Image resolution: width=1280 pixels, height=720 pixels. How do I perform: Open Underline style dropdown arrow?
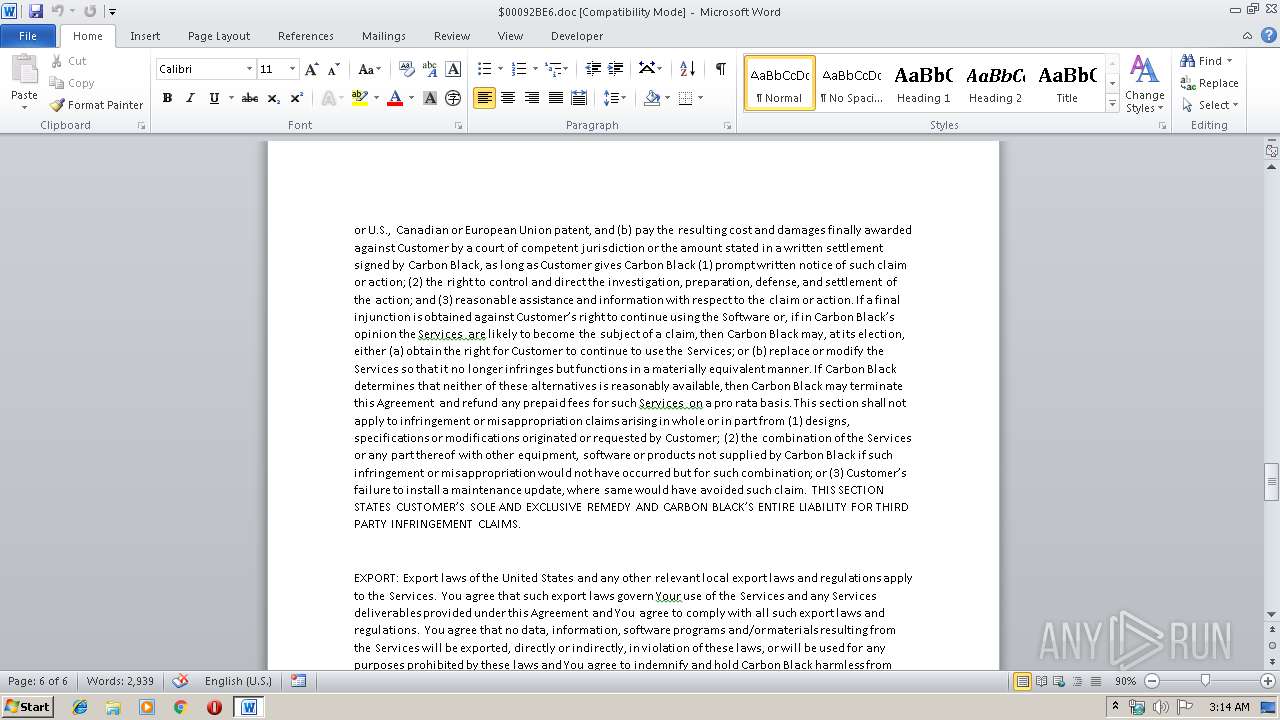231,98
